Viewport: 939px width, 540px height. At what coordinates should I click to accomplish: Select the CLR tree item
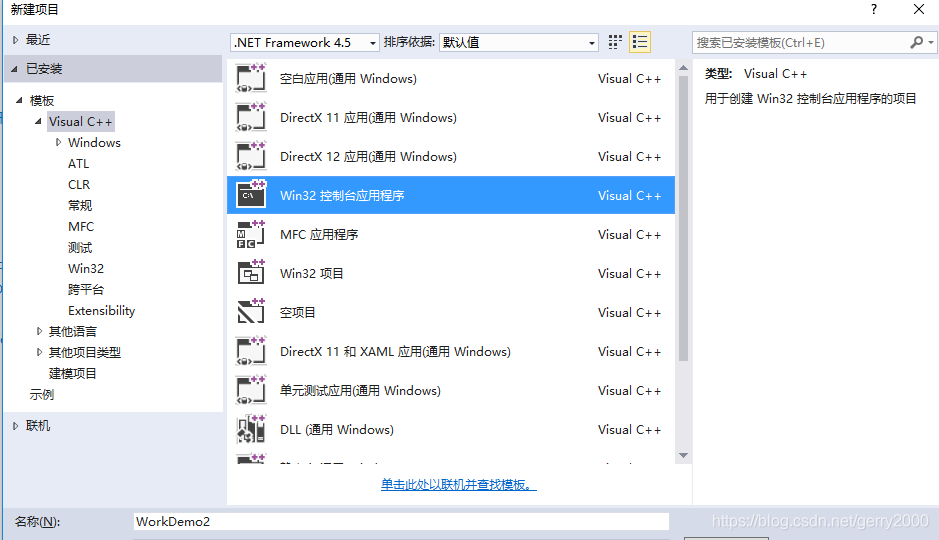[79, 184]
